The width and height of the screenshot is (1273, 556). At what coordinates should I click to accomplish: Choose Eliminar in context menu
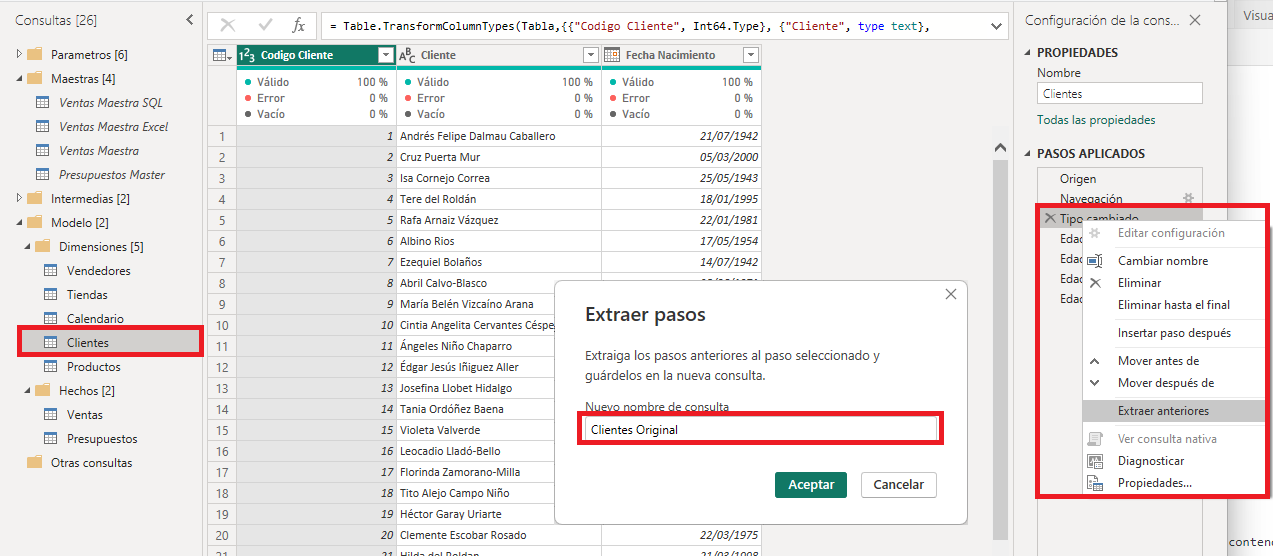(x=1139, y=283)
